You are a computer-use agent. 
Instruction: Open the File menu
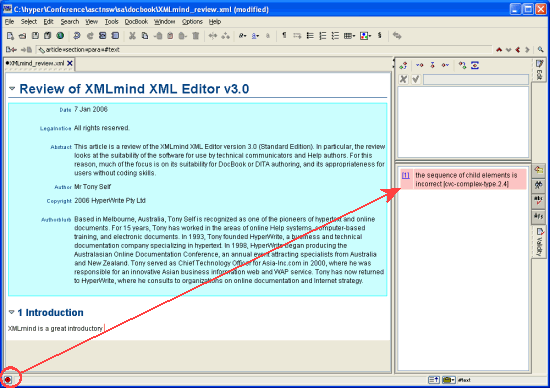9,22
